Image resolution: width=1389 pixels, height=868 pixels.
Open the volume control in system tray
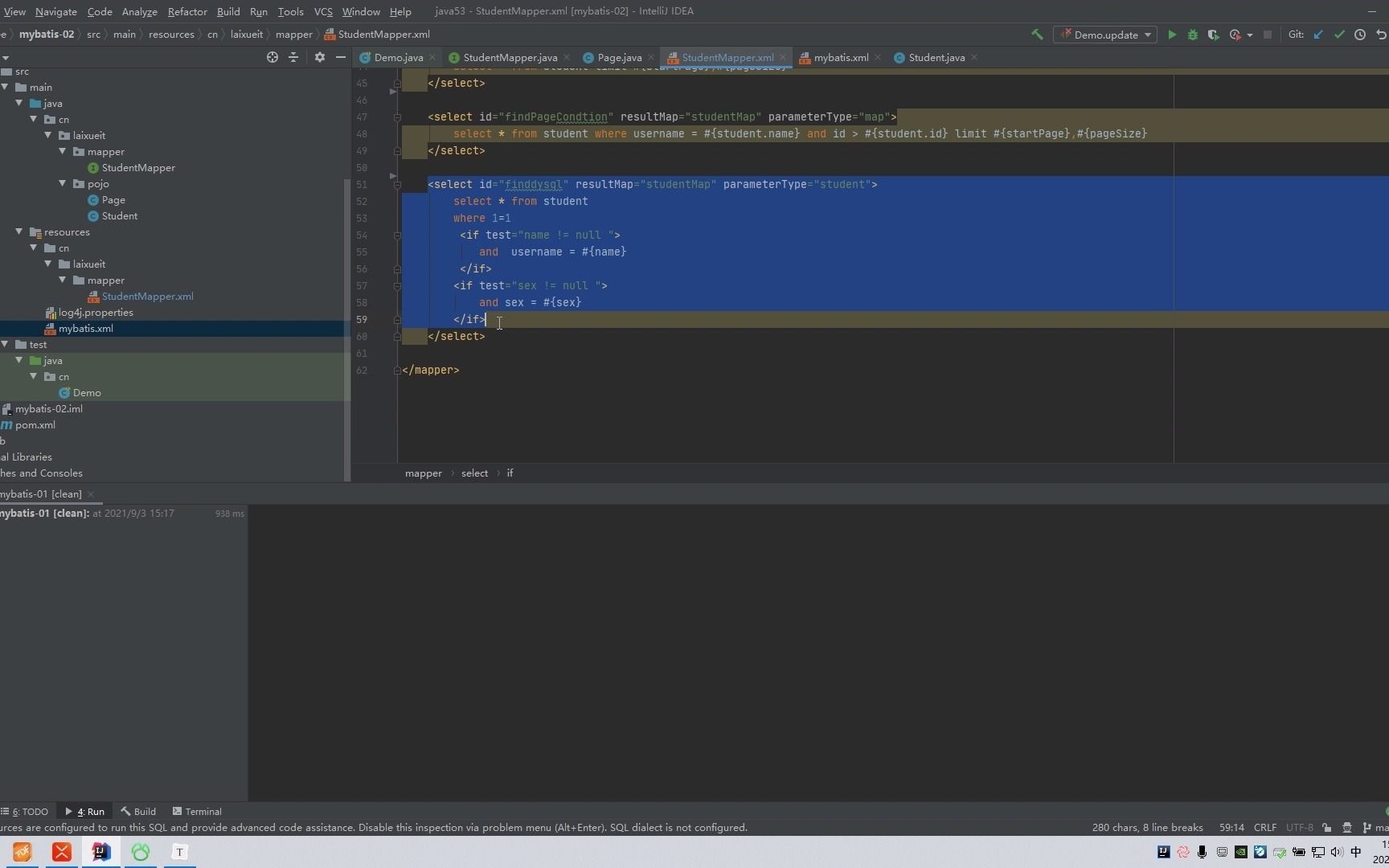pyautogui.click(x=1337, y=852)
